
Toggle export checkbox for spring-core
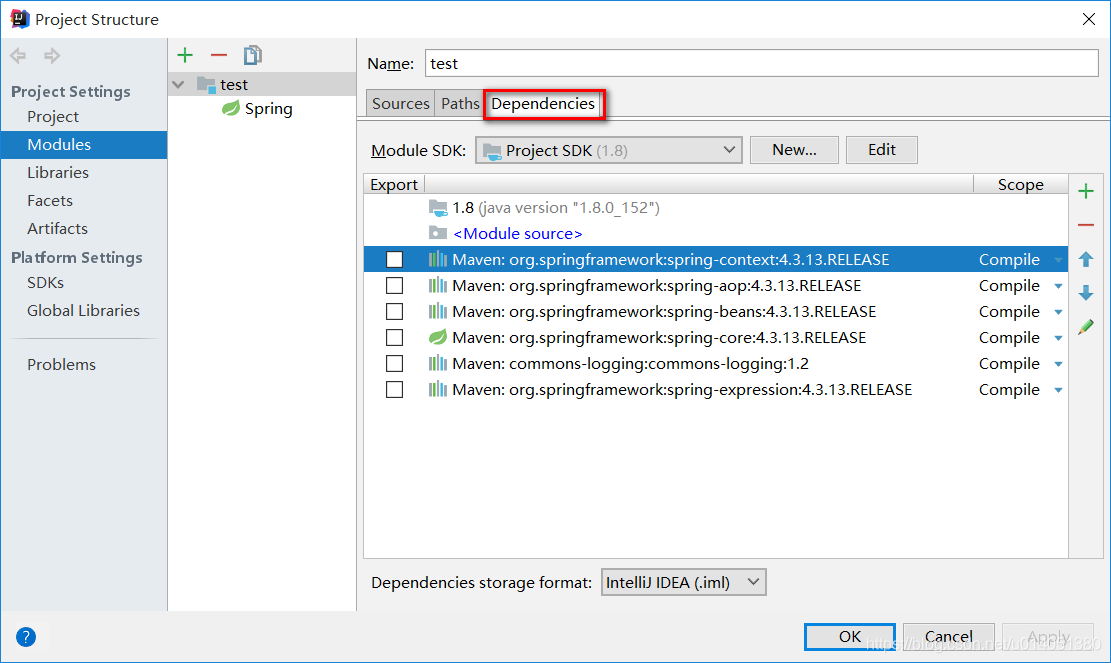tap(395, 337)
